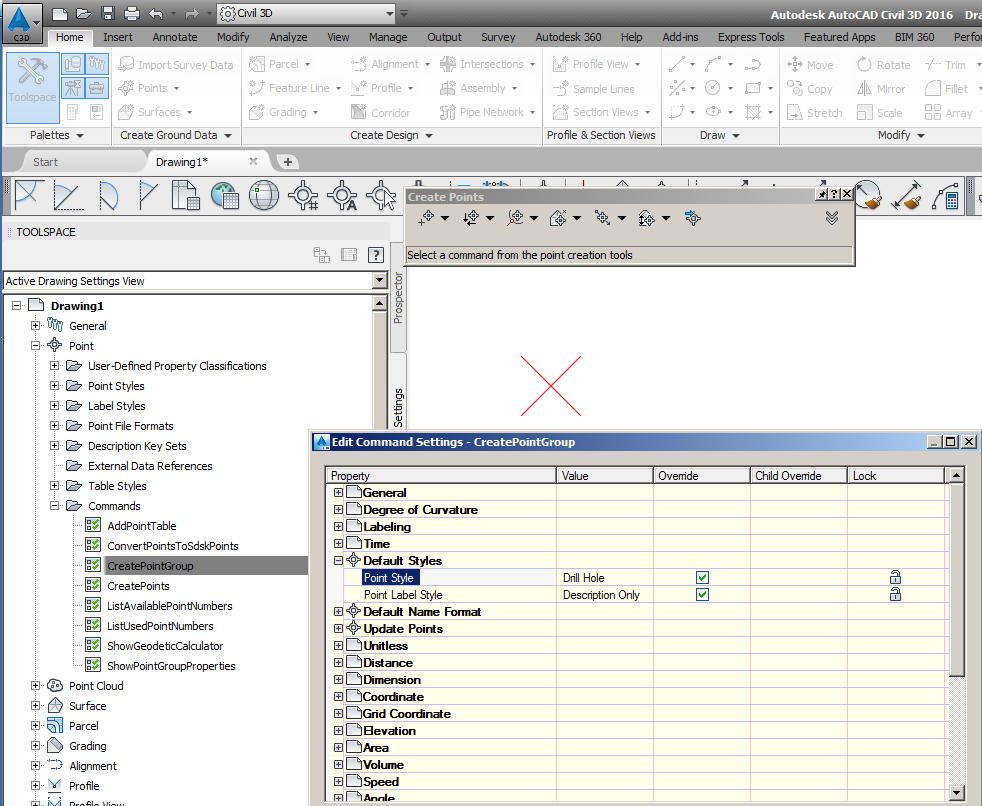
Task: Add a new drawing tab with plus button
Action: point(287,162)
